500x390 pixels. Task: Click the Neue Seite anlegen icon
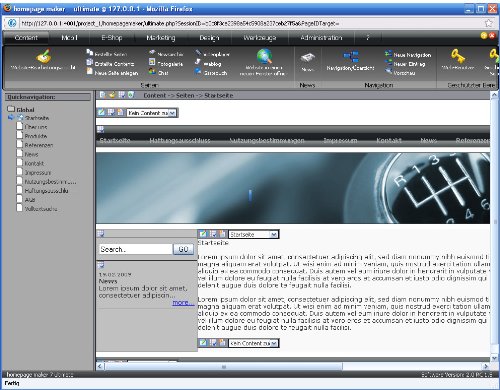coord(89,71)
